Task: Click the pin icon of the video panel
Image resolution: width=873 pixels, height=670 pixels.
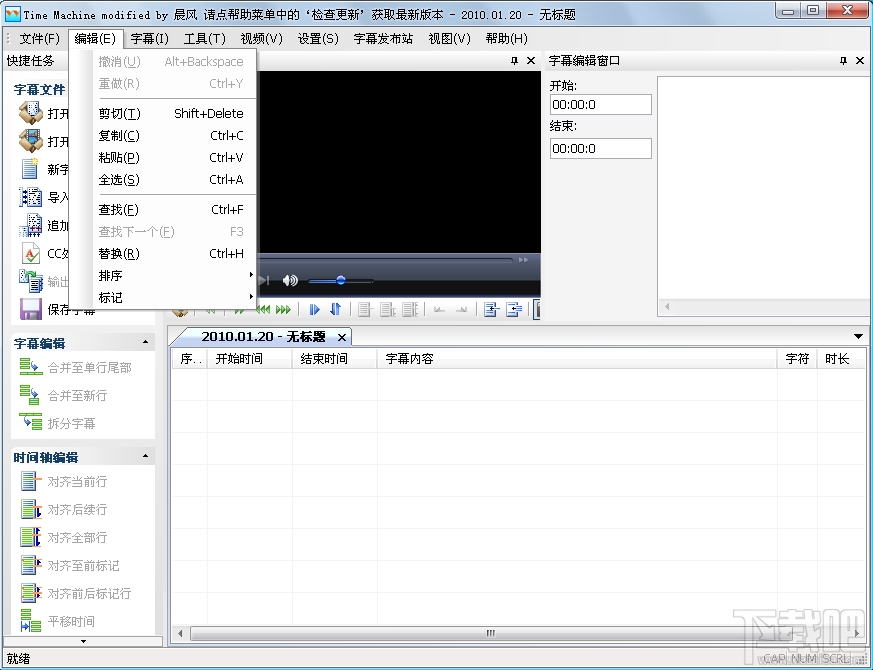Action: 514,61
